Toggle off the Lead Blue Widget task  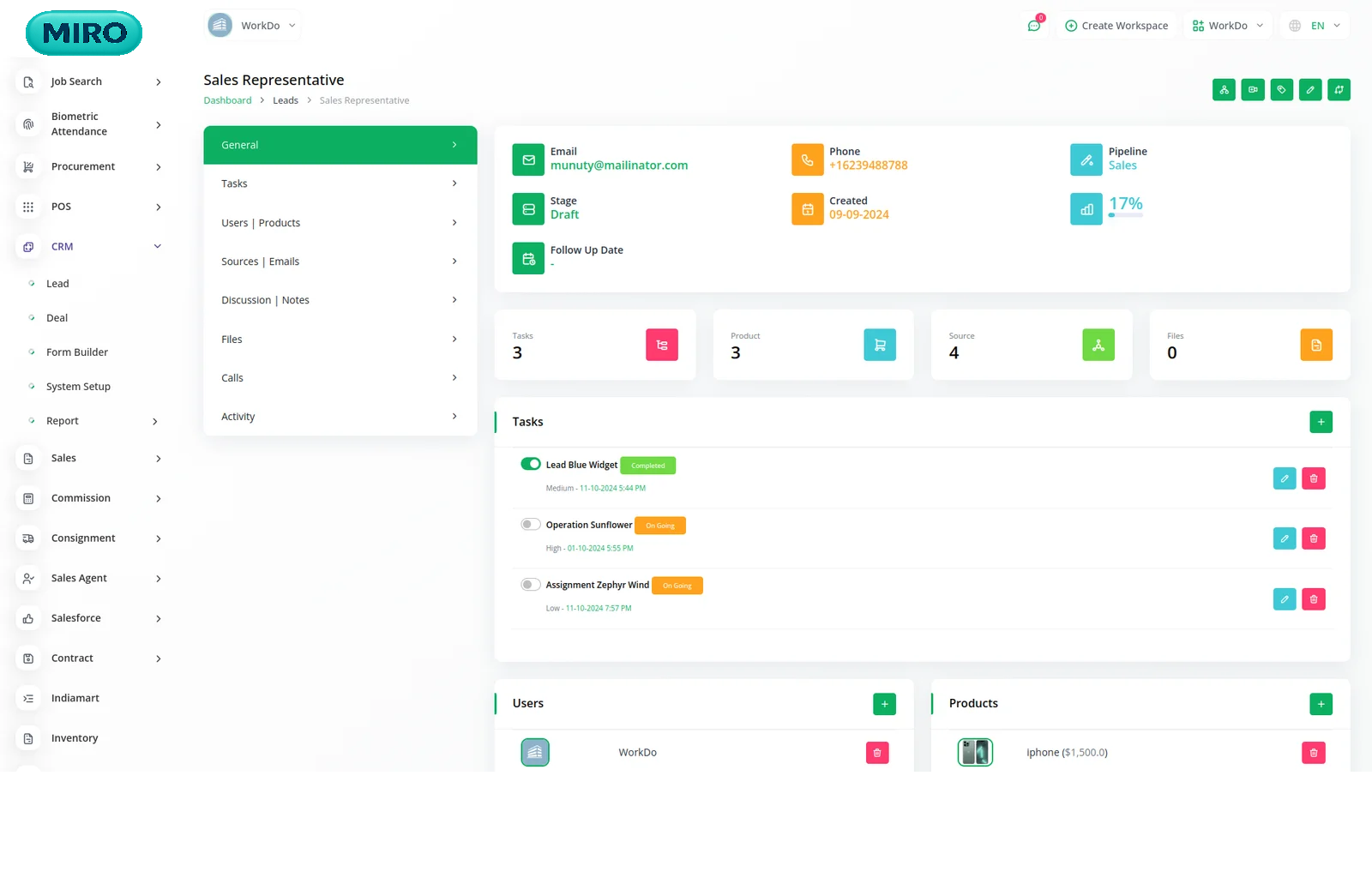click(x=531, y=464)
